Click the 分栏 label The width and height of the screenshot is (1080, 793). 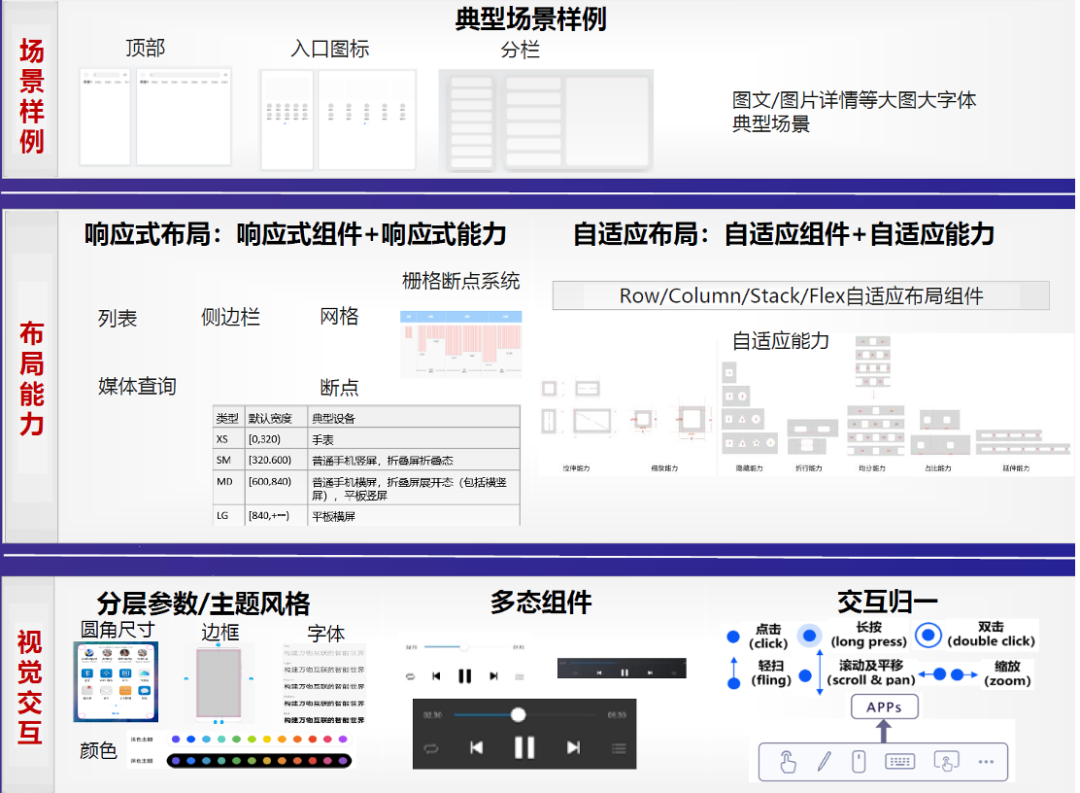(x=519, y=50)
